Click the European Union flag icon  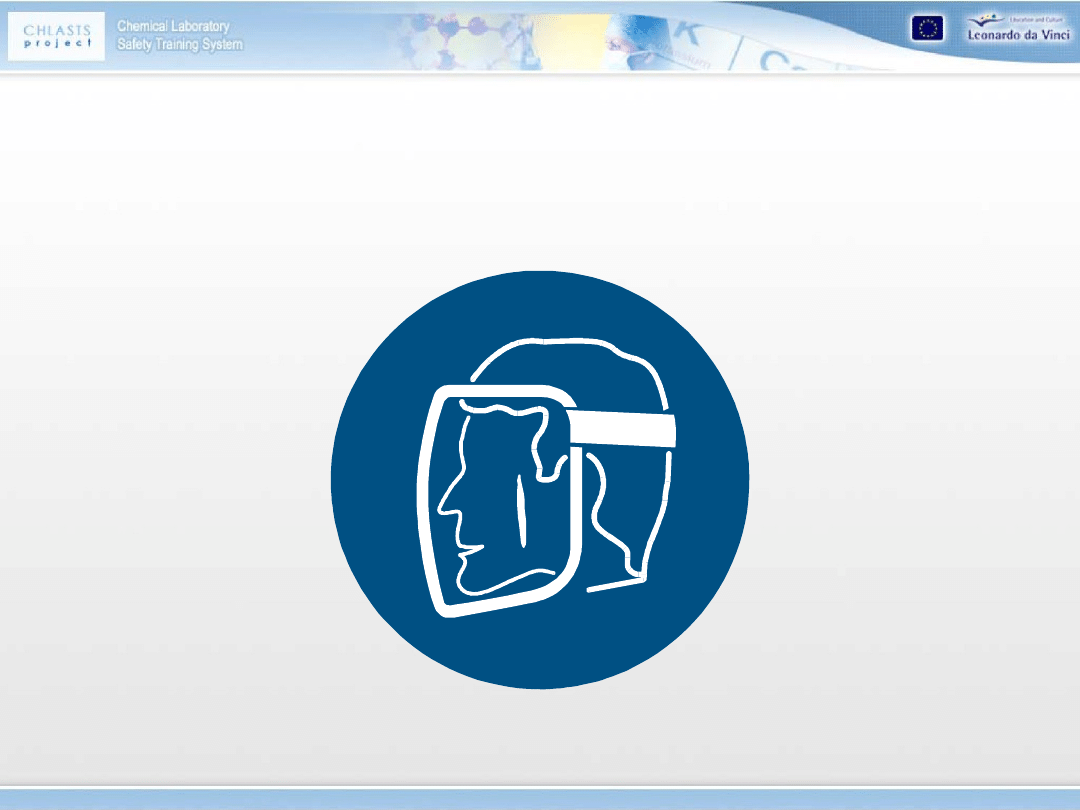point(926,29)
